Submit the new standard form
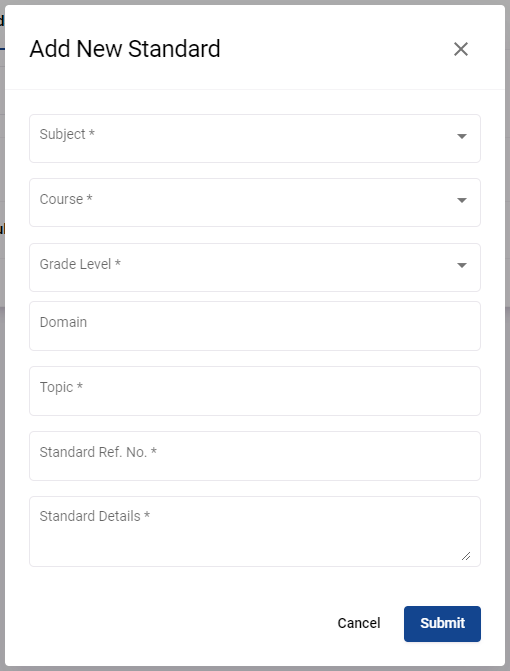This screenshot has height=671, width=510. tap(442, 623)
